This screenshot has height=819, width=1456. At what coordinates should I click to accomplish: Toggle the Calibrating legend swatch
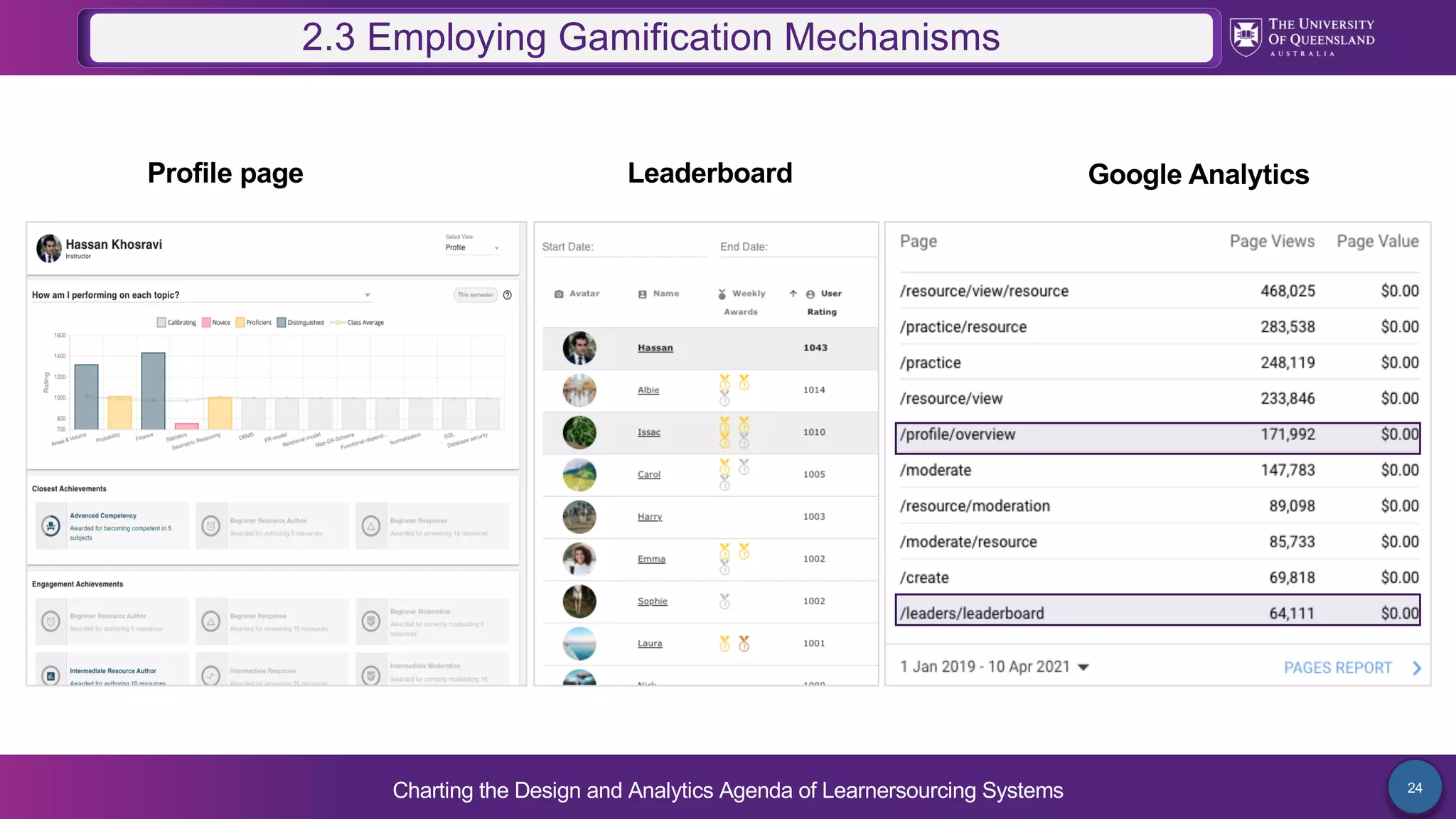161,323
